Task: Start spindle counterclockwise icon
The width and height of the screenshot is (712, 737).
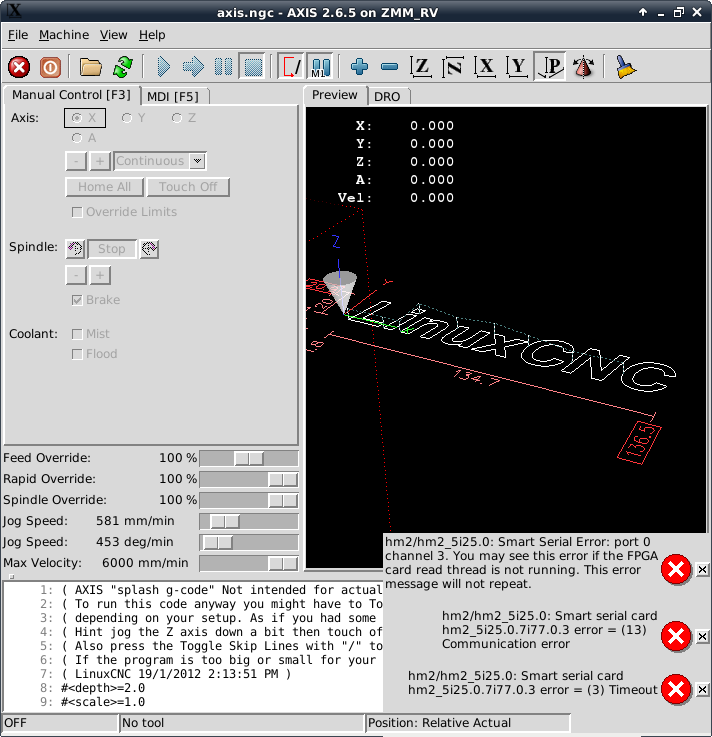Action: (x=75, y=249)
